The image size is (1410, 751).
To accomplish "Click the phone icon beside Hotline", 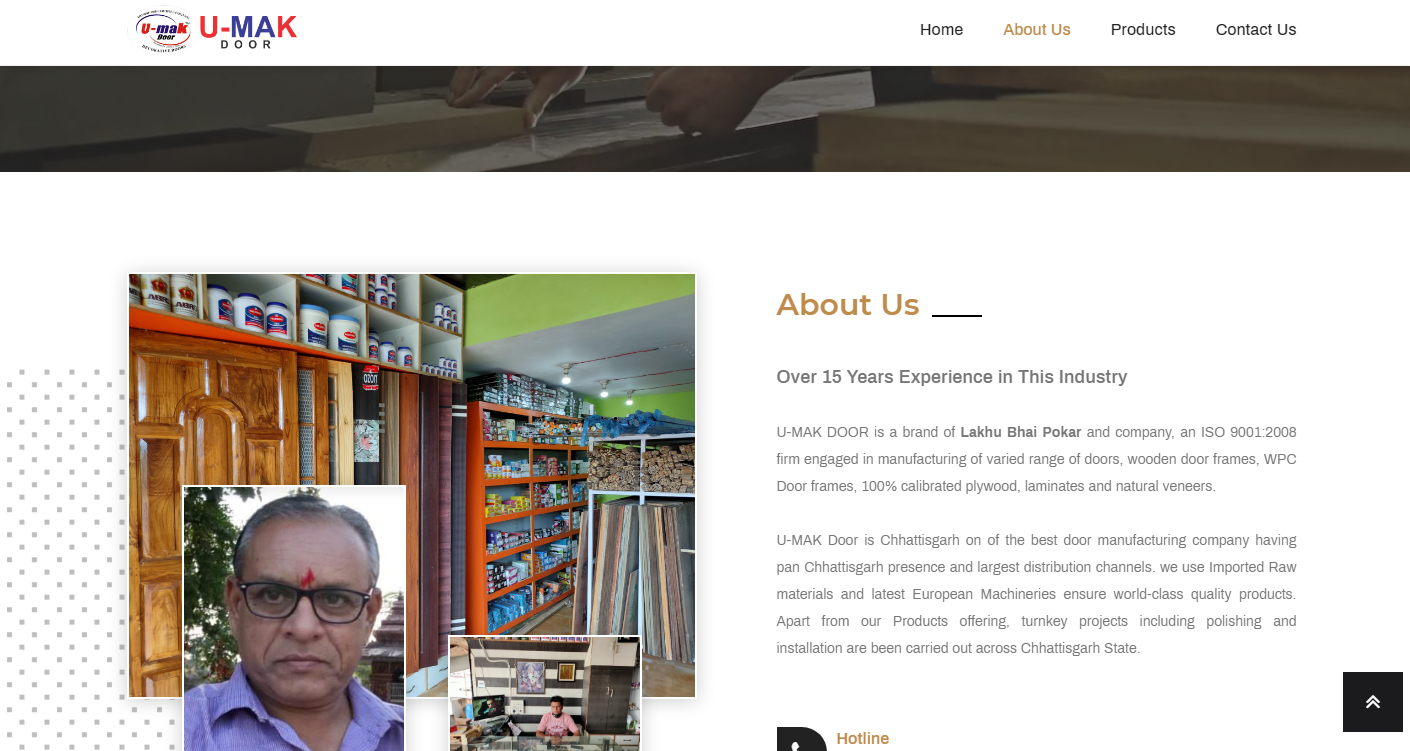I will click(x=802, y=739).
